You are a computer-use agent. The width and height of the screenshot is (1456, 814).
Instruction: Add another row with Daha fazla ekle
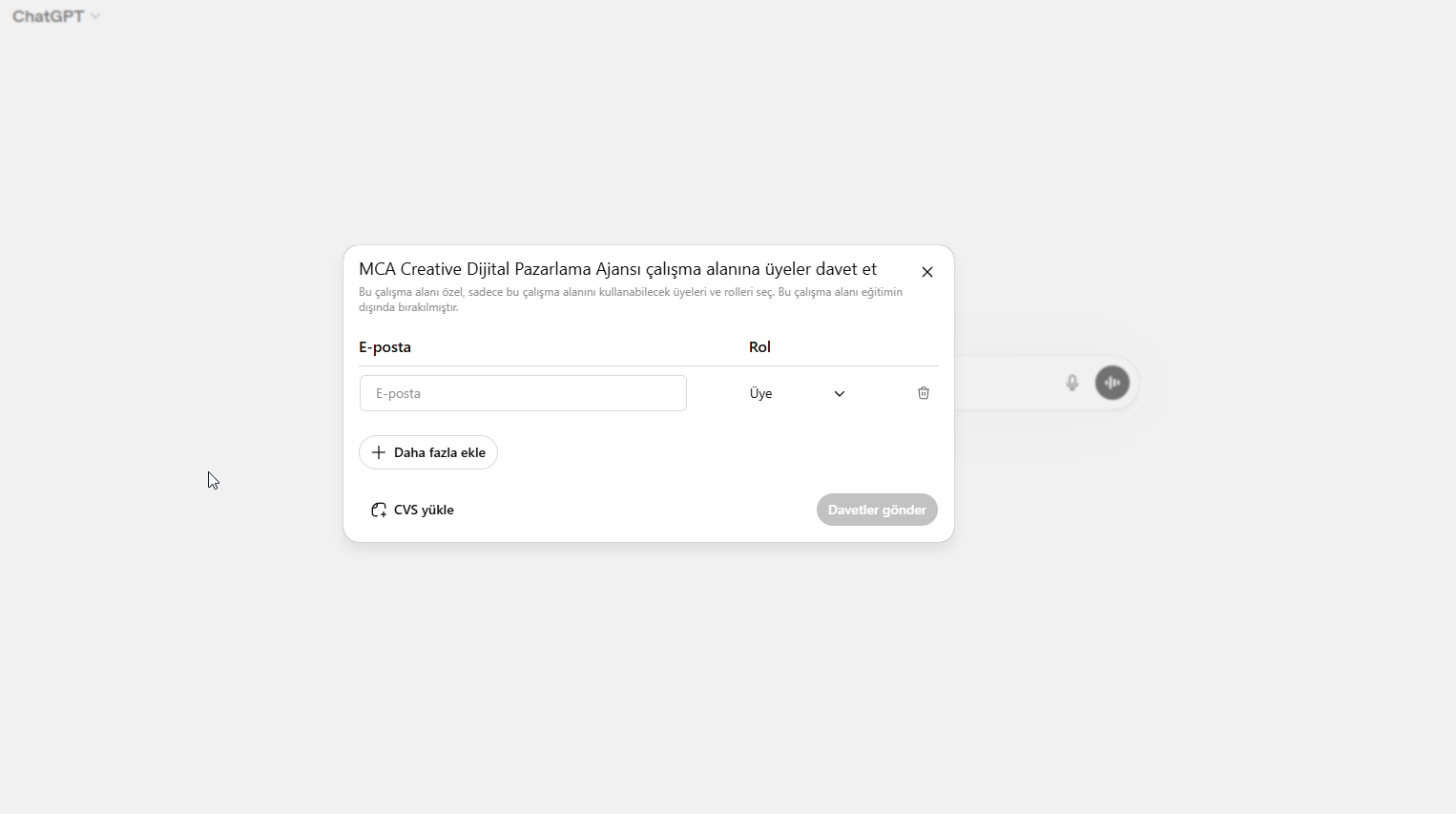click(x=428, y=452)
